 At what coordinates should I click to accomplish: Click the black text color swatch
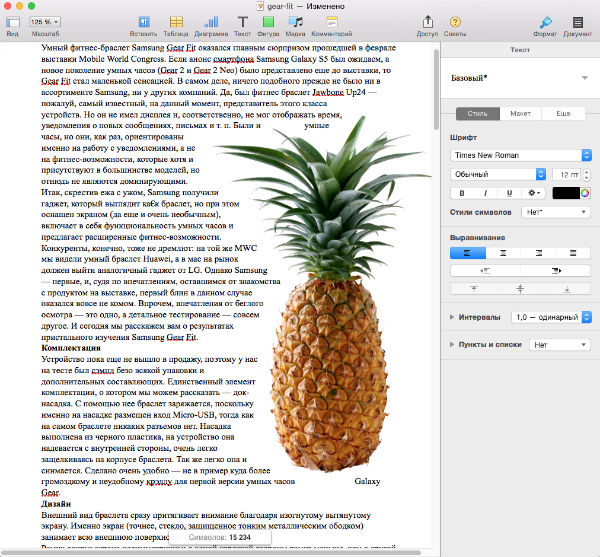pos(565,193)
